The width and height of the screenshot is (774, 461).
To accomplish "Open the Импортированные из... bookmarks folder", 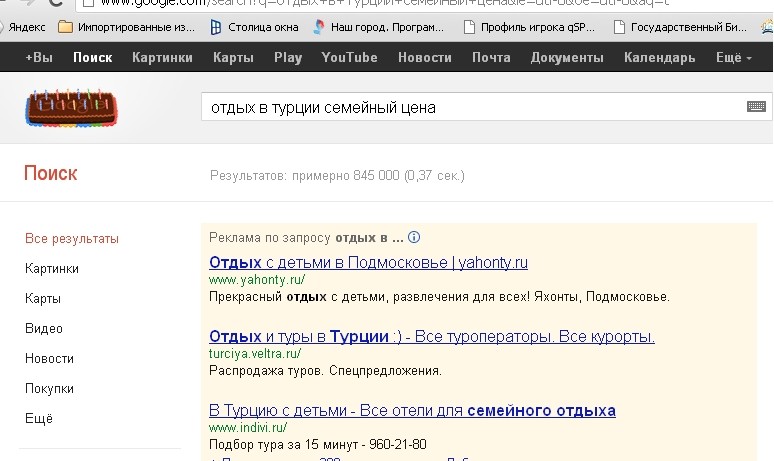I will [126, 27].
